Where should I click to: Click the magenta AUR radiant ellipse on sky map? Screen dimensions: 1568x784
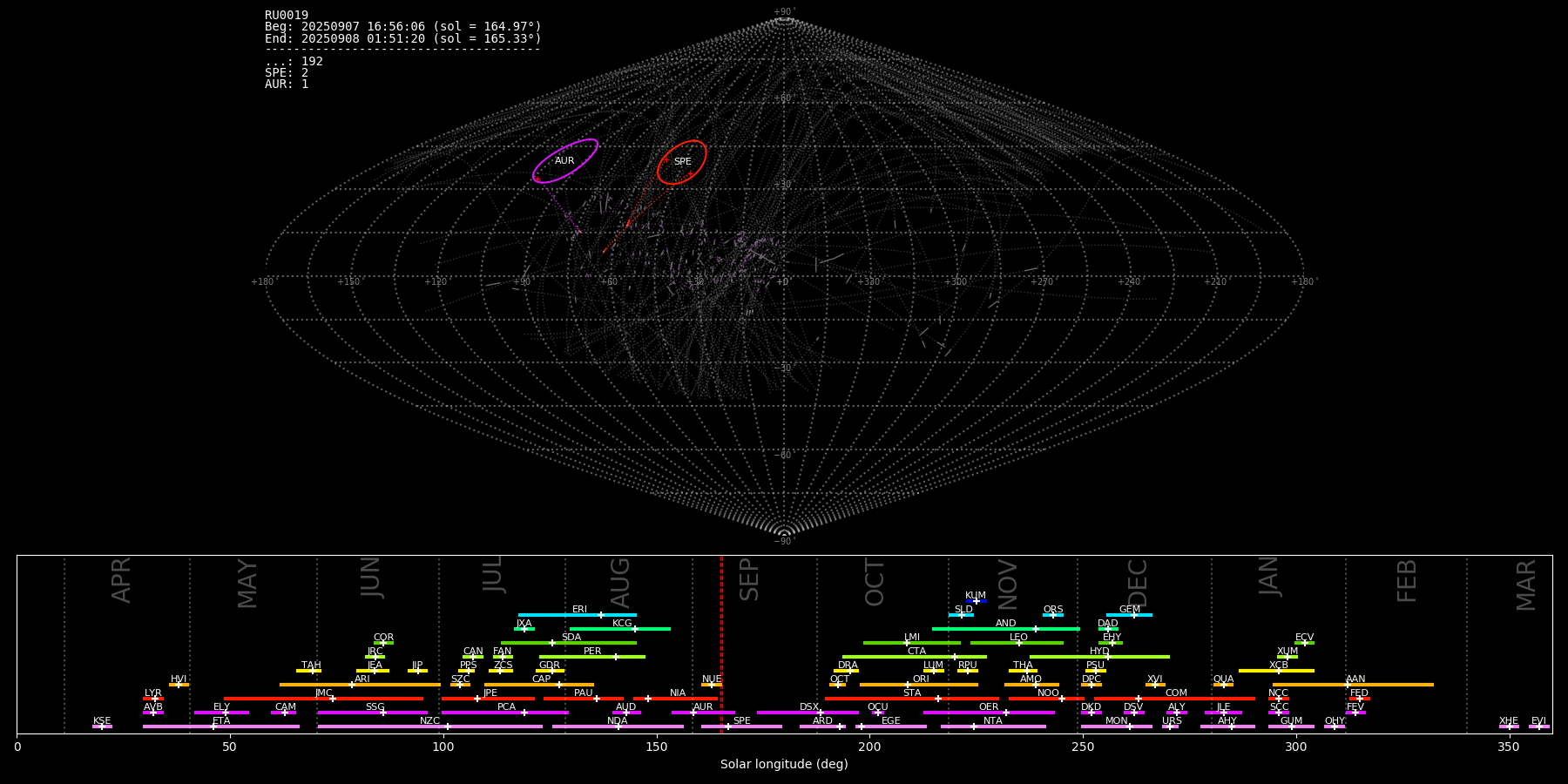tap(565, 161)
